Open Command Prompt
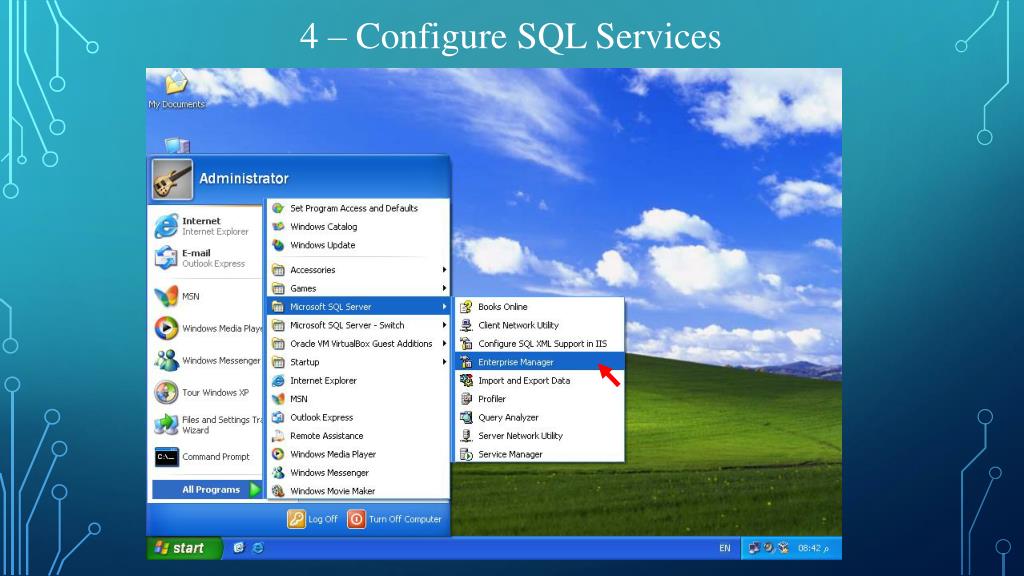 [x=206, y=456]
